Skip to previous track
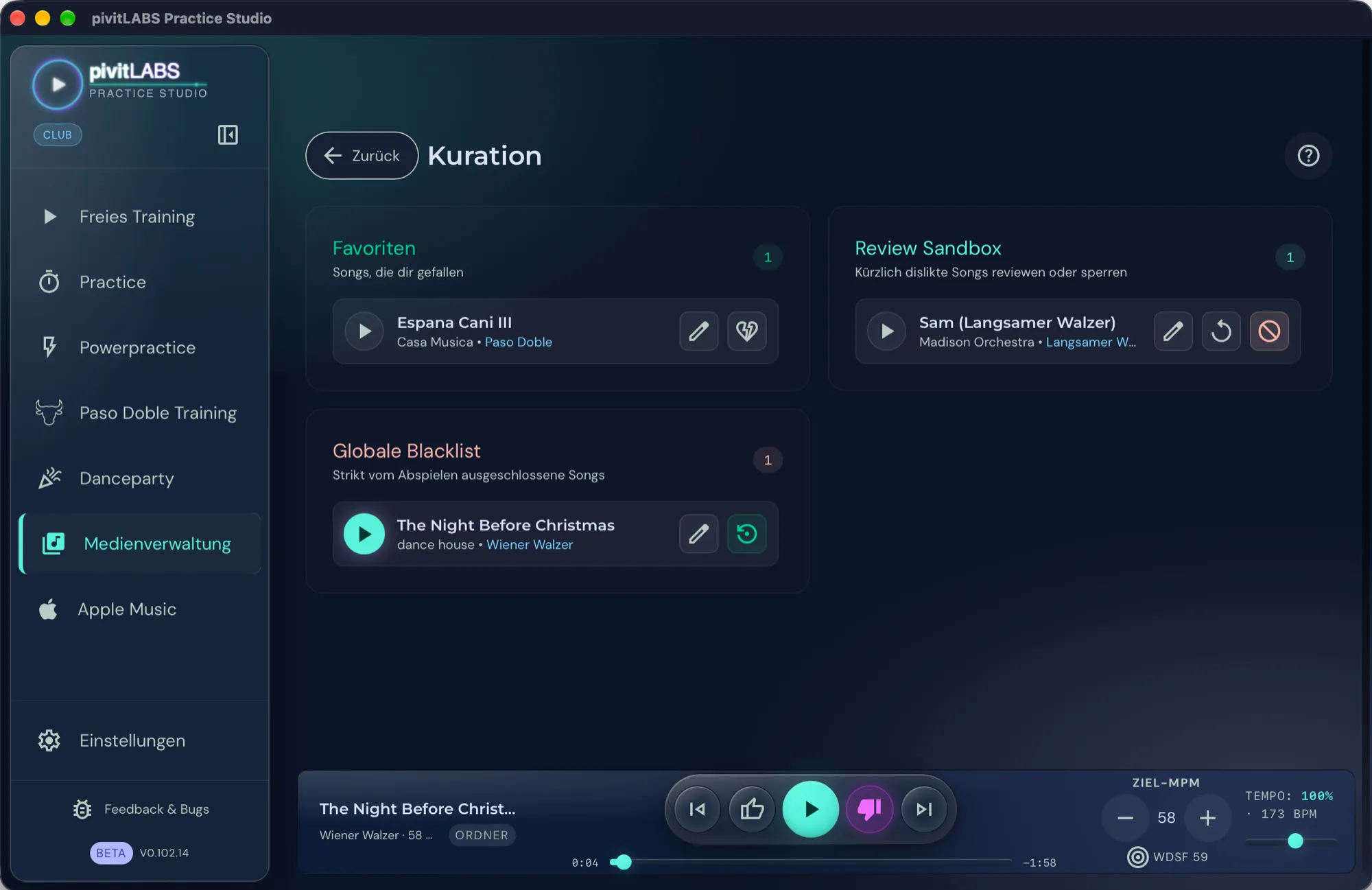Image resolution: width=1372 pixels, height=890 pixels. tap(697, 810)
